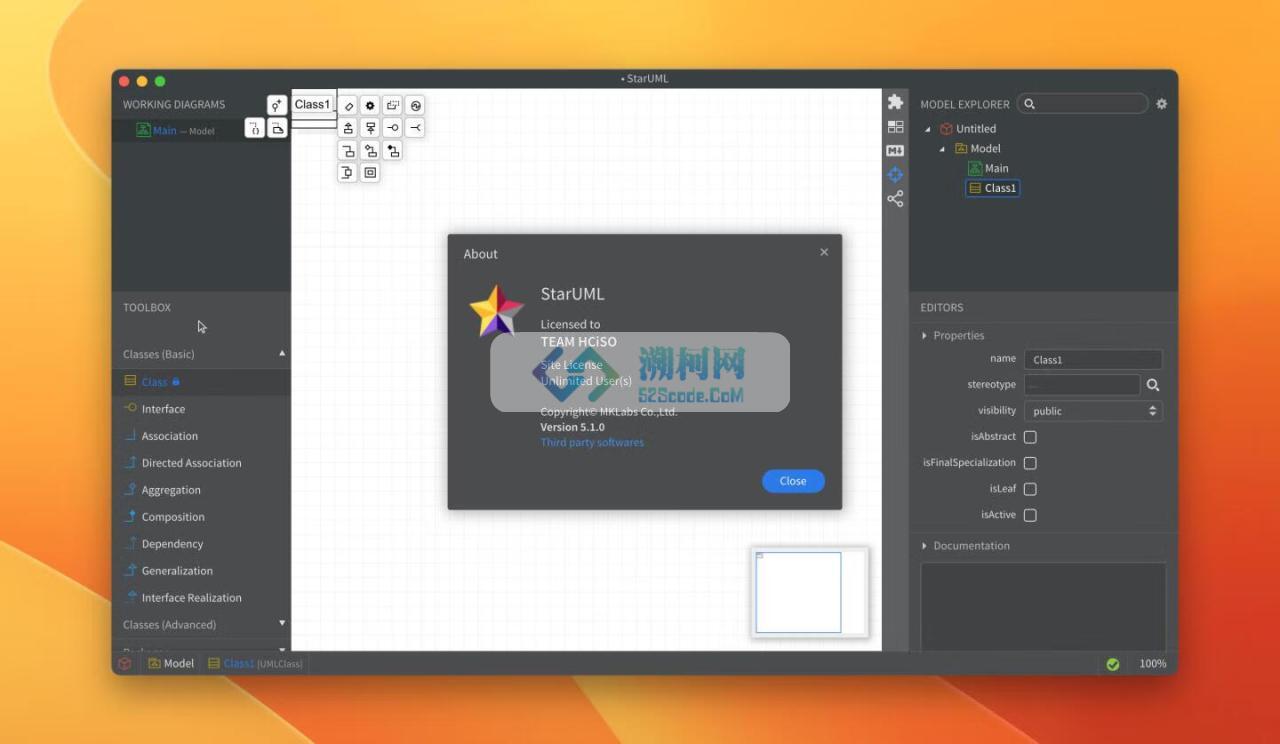Click the add port quick-edit icon

point(348,173)
